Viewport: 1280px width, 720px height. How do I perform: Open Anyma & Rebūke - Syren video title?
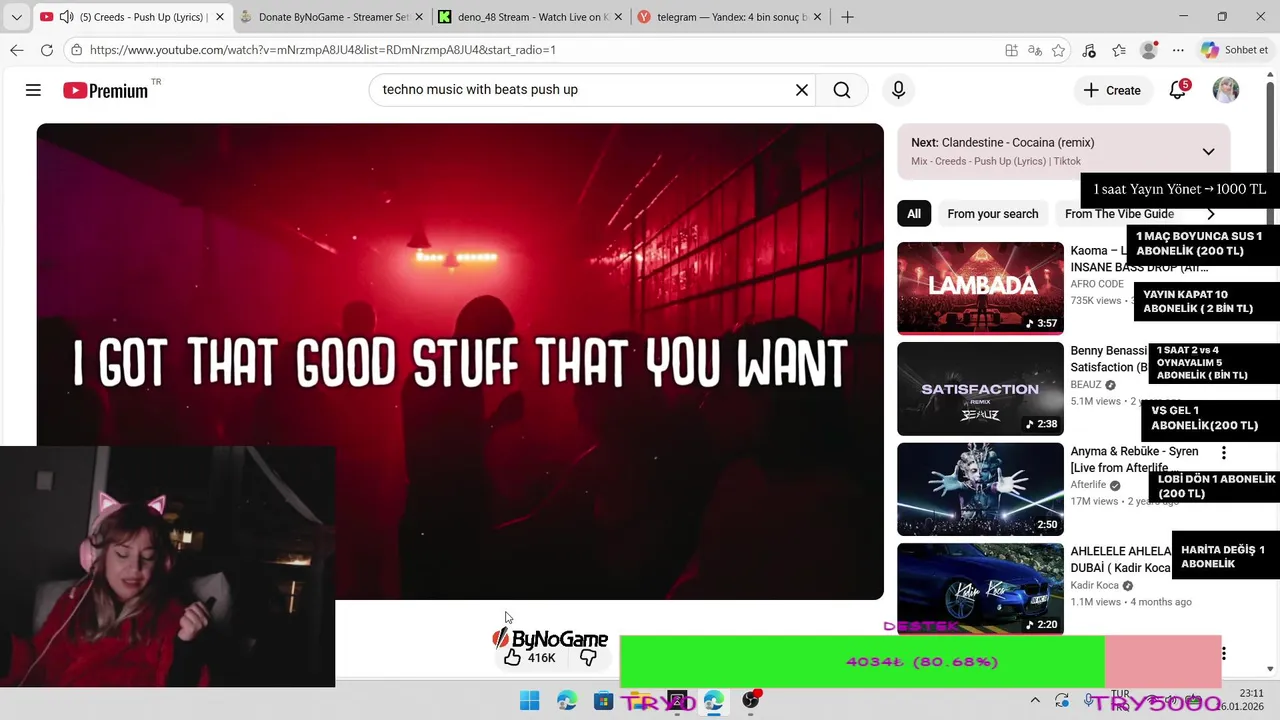1134,460
